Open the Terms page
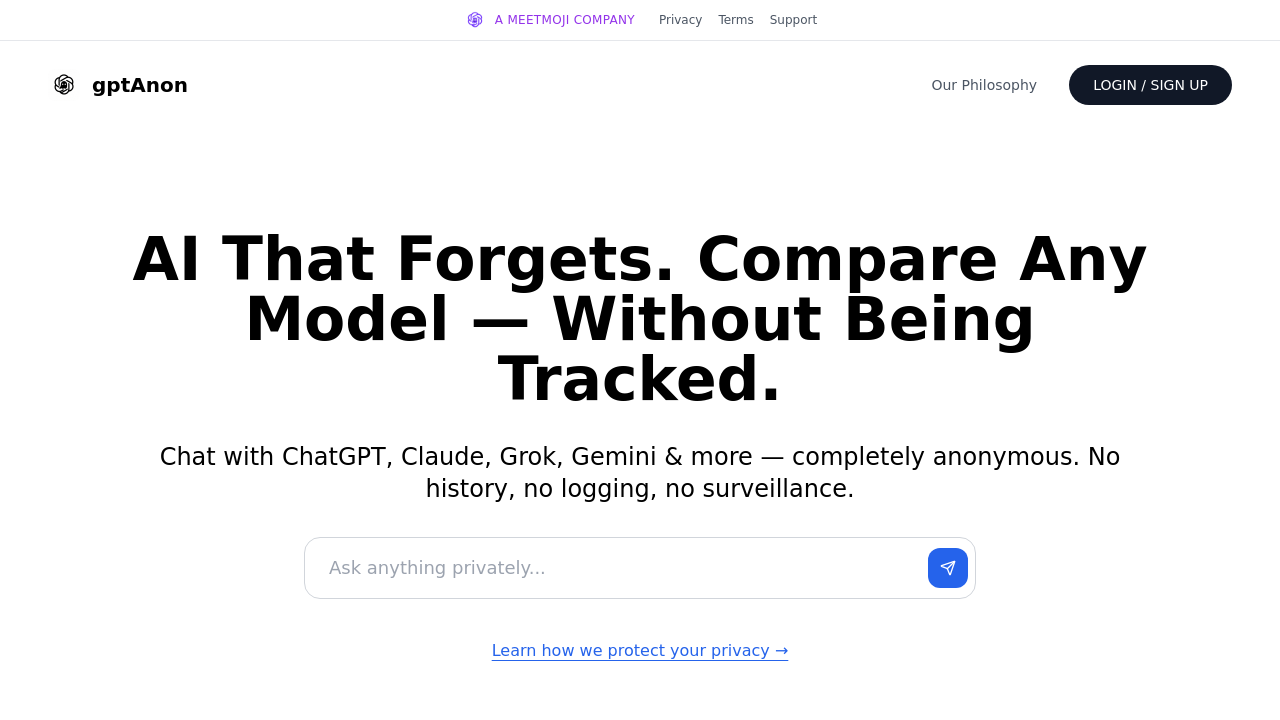This screenshot has height=720, width=1280. (x=736, y=18)
